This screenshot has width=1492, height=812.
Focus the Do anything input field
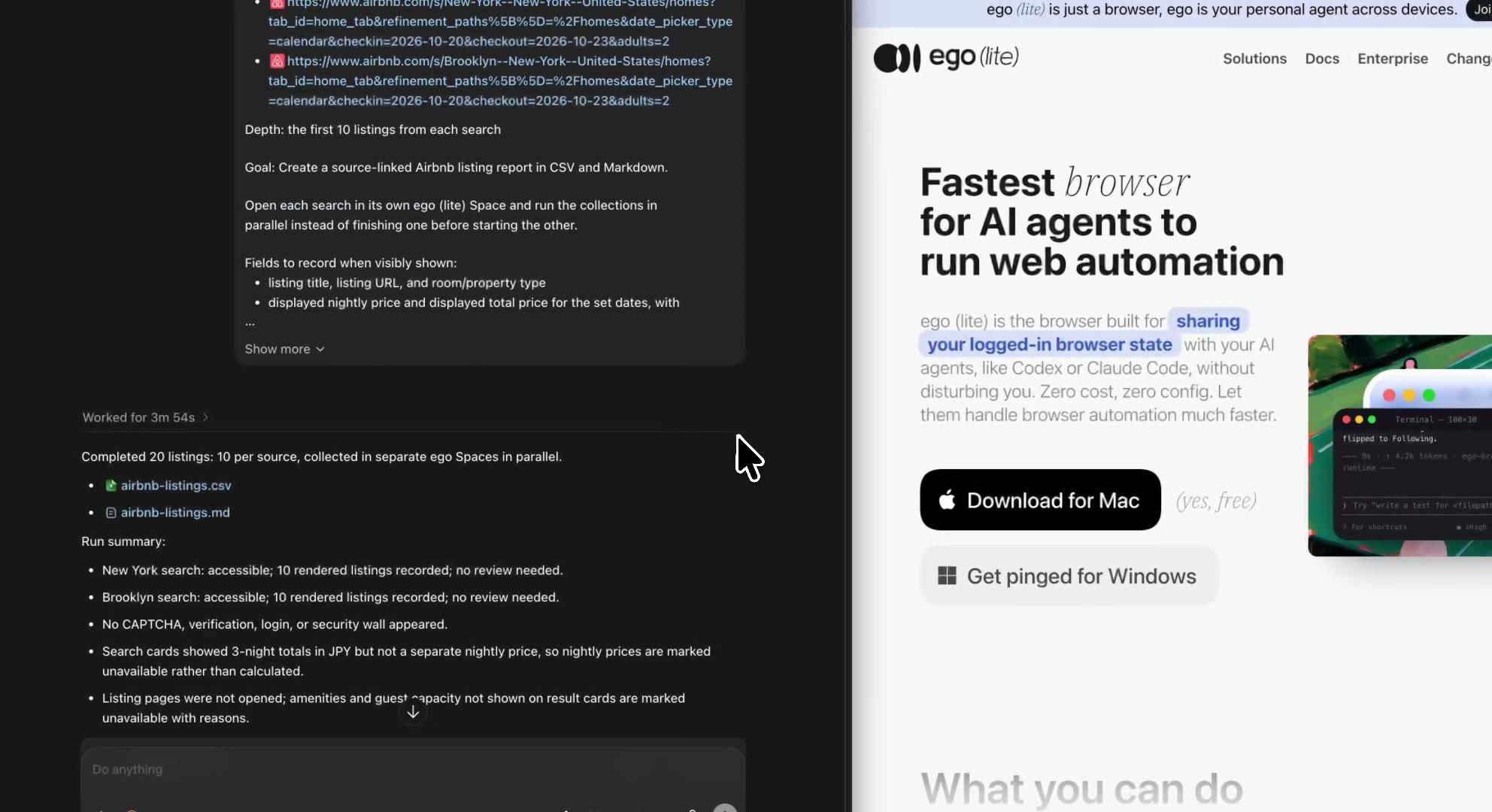pyautogui.click(x=413, y=770)
